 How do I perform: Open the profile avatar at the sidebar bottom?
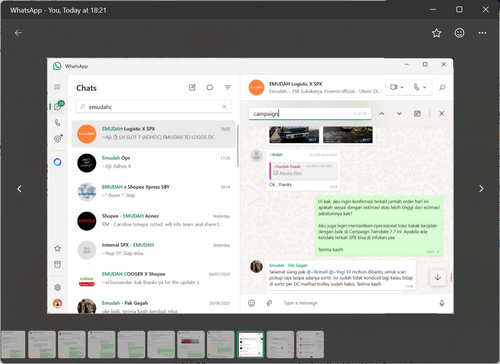(x=57, y=303)
